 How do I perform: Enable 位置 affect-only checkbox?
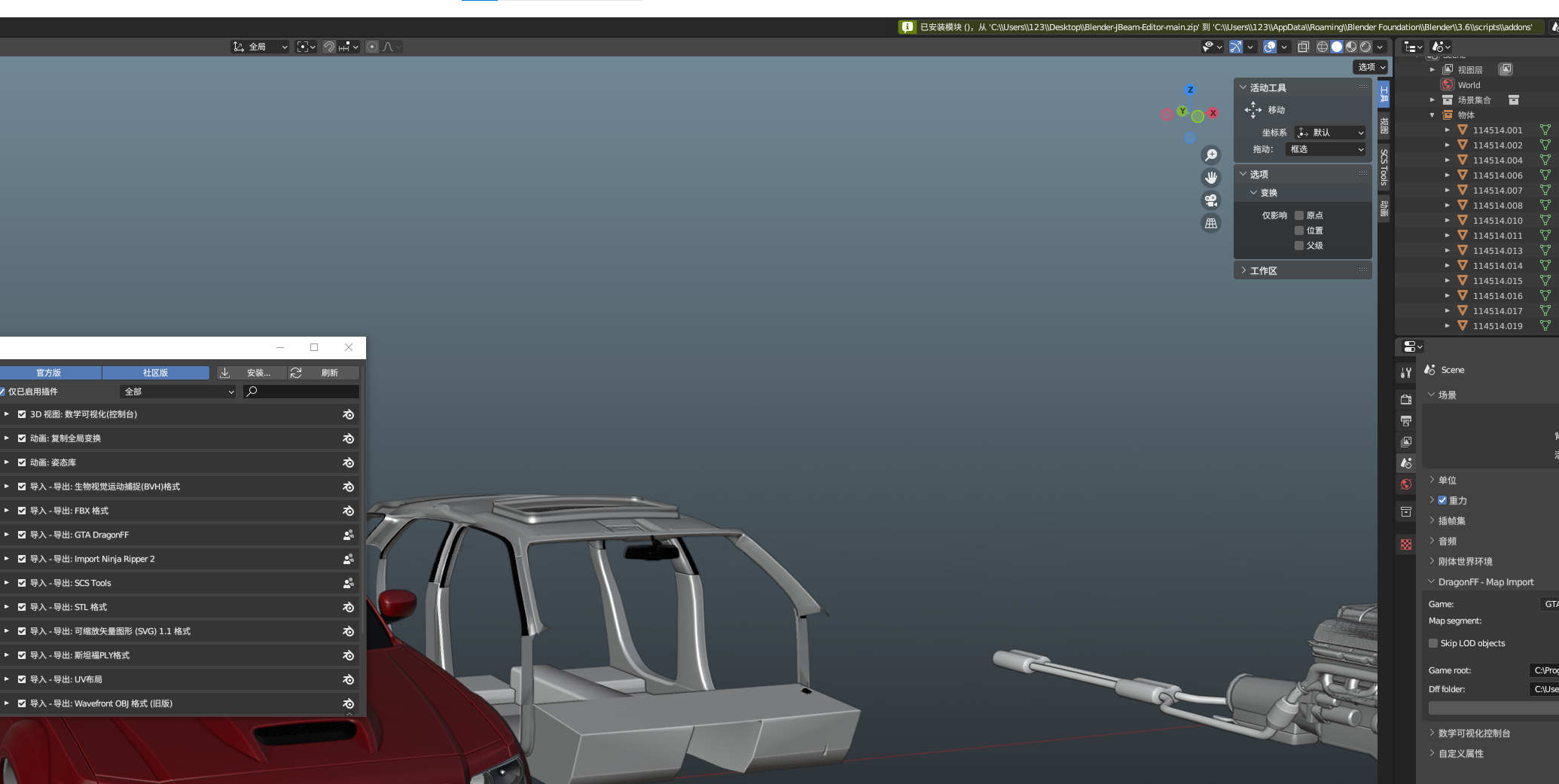coord(1299,230)
